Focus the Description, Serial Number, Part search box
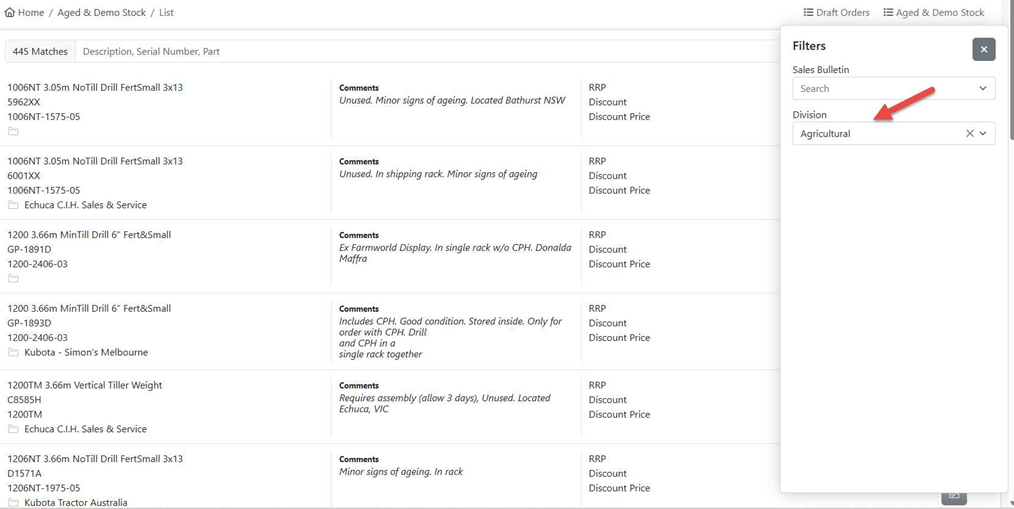This screenshot has height=509, width=1014. 420,51
